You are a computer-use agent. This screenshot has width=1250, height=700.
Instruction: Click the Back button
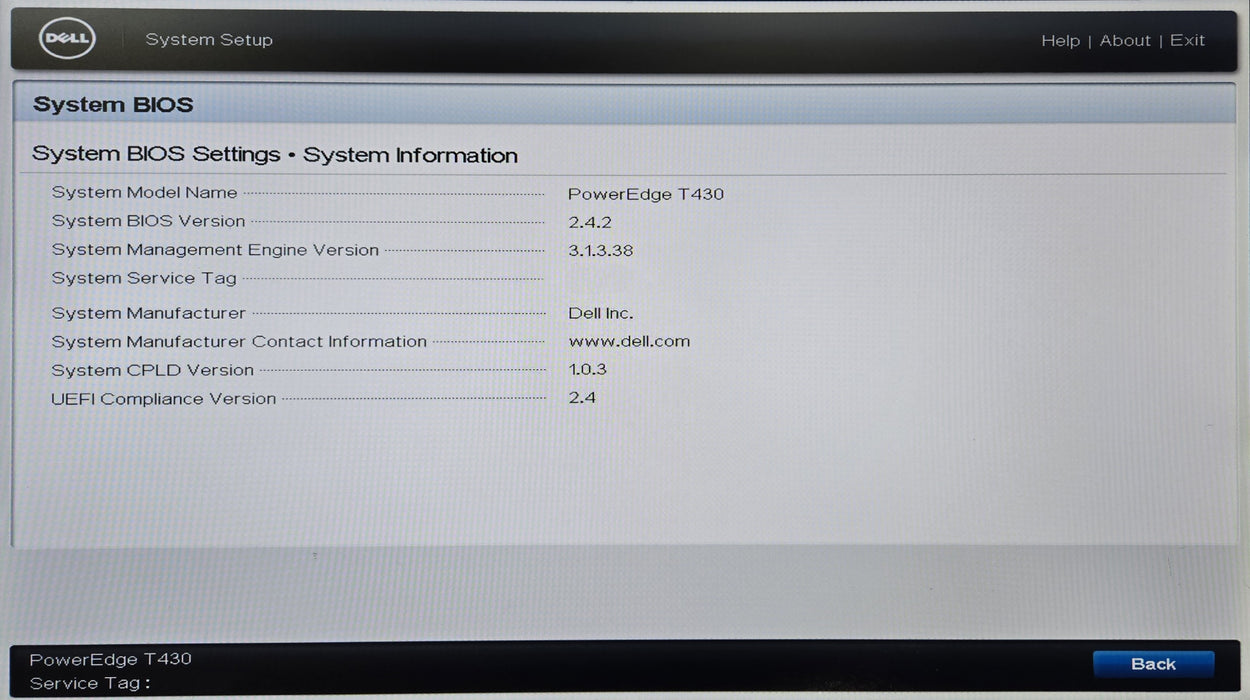pos(1153,664)
